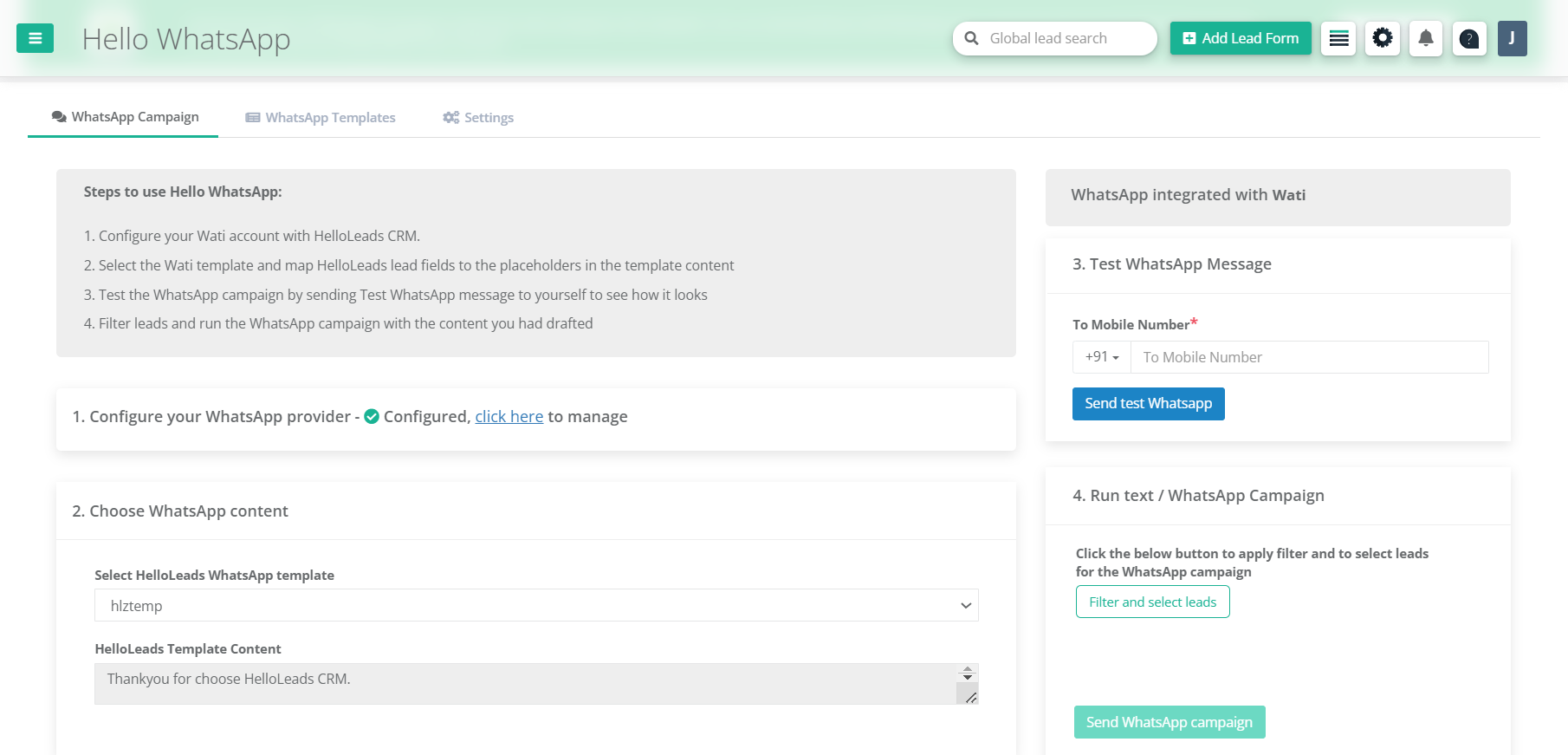Click the green configured checkmark icon
Viewport: 1568px width, 755px height.
[372, 417]
